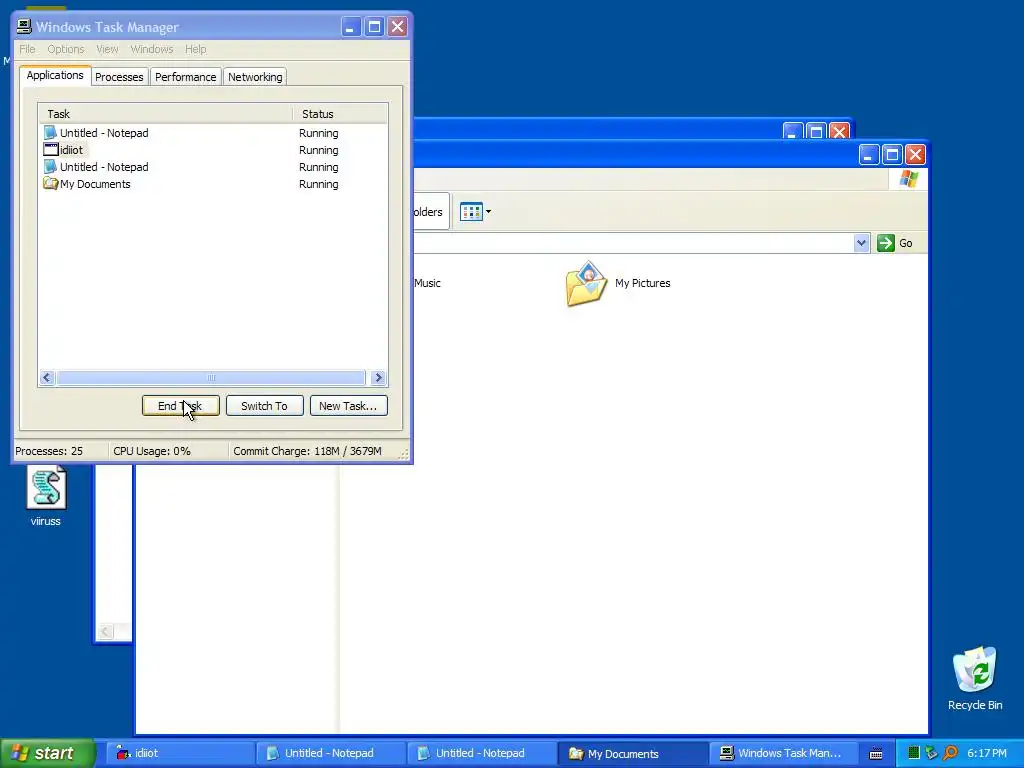Maximize the Task Manager window

(374, 27)
